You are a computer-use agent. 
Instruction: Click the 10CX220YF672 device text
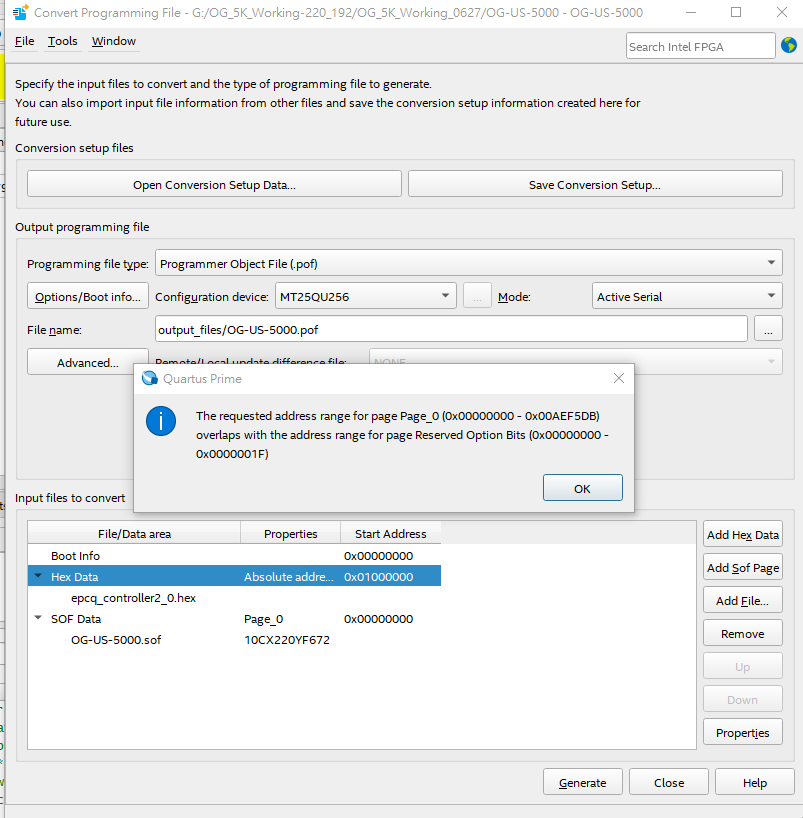point(286,639)
